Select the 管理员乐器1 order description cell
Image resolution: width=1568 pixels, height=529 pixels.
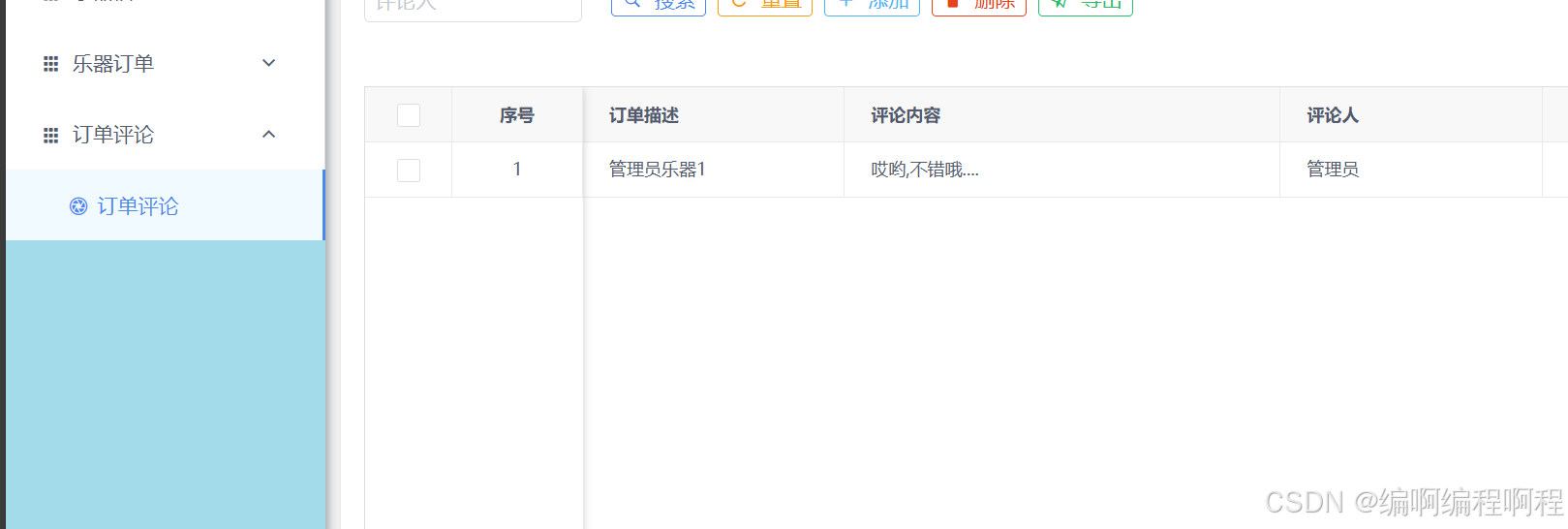(x=713, y=170)
